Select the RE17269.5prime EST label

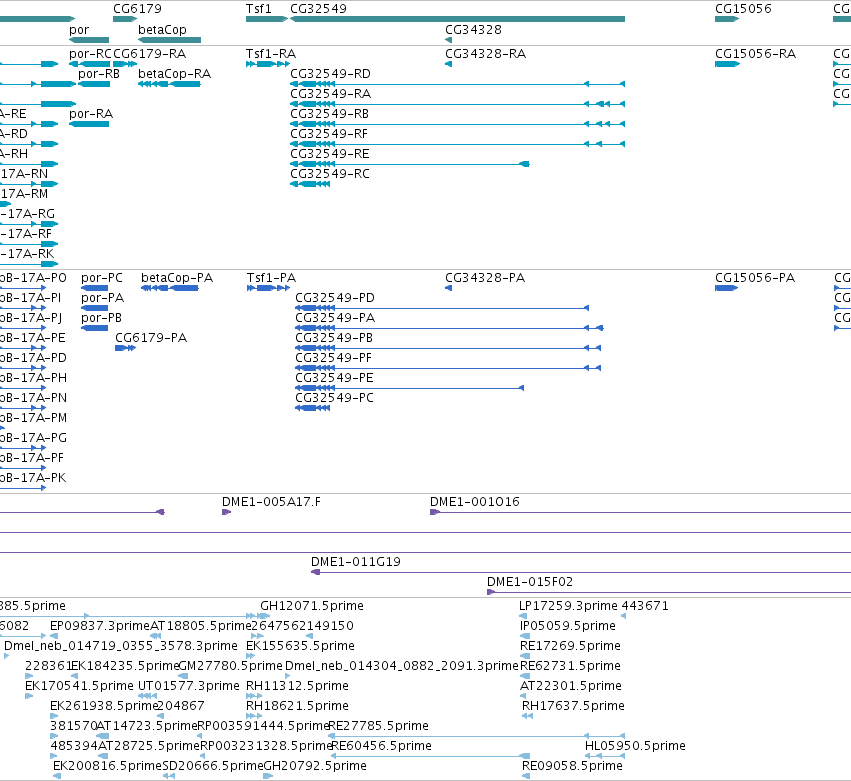pos(570,646)
